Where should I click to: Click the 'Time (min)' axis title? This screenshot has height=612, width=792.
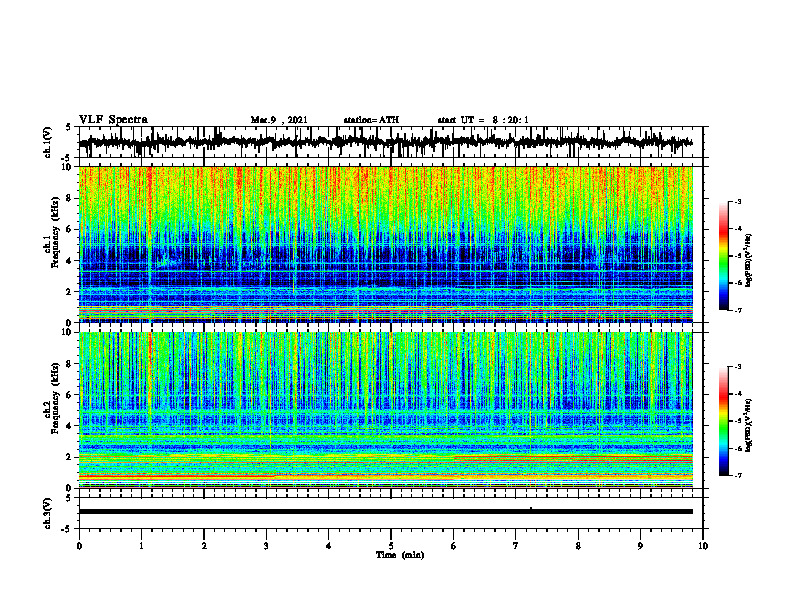400,555
